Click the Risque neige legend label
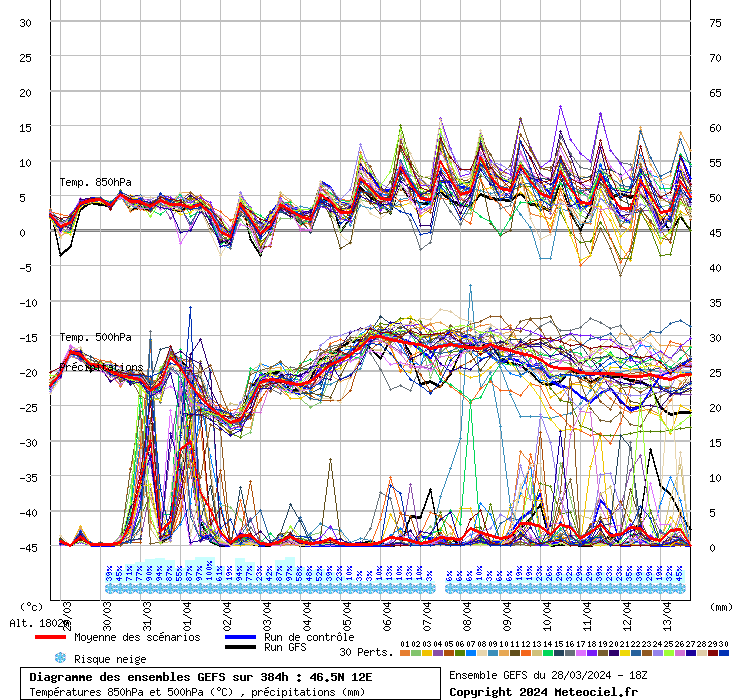Viewport: 740px width, 700px height. (110, 659)
